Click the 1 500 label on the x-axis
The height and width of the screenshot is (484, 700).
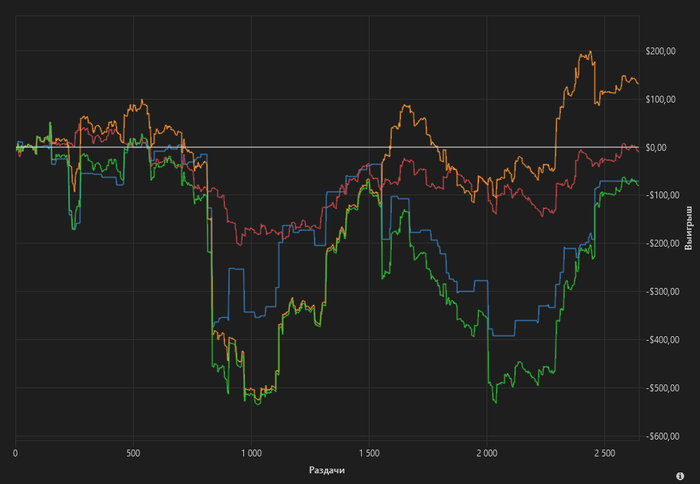(x=369, y=454)
